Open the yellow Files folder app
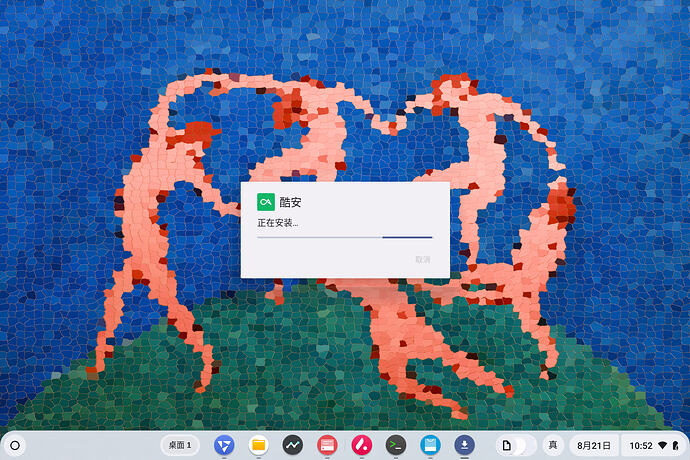Image resolution: width=690 pixels, height=460 pixels. pos(258,445)
